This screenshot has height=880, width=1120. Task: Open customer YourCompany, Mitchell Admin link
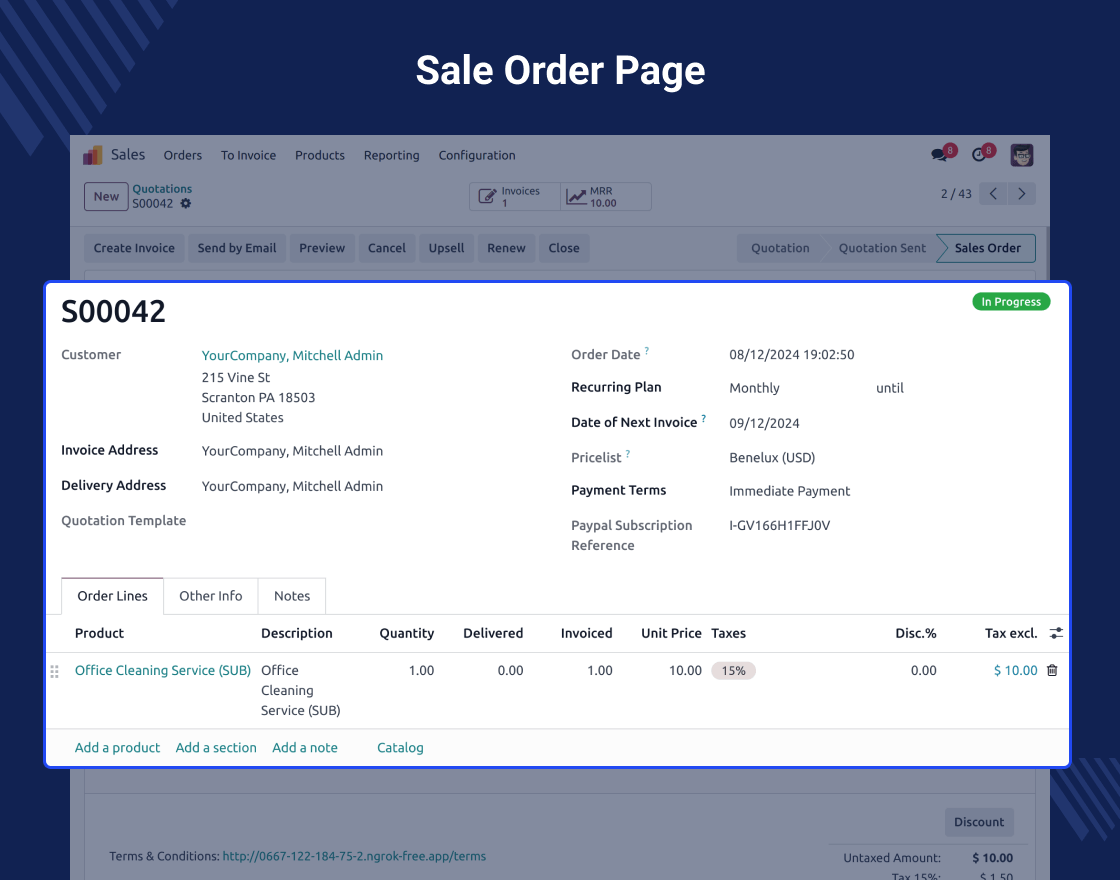(x=292, y=355)
